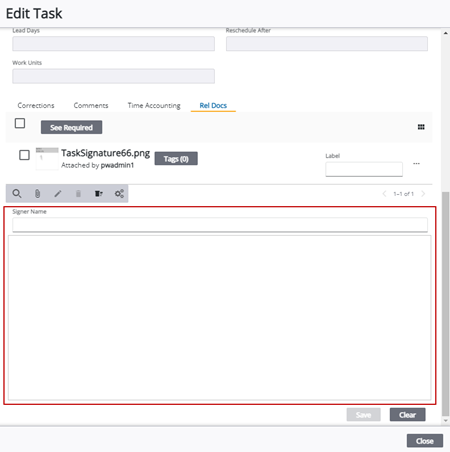Click the trash delete icon

tap(78, 194)
